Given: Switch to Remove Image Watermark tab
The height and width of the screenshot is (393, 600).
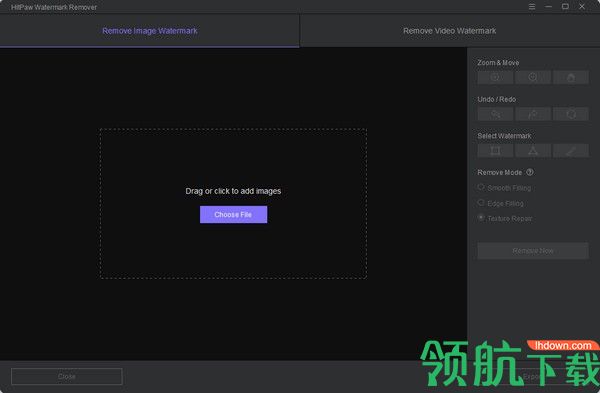Looking at the screenshot, I should [150, 31].
